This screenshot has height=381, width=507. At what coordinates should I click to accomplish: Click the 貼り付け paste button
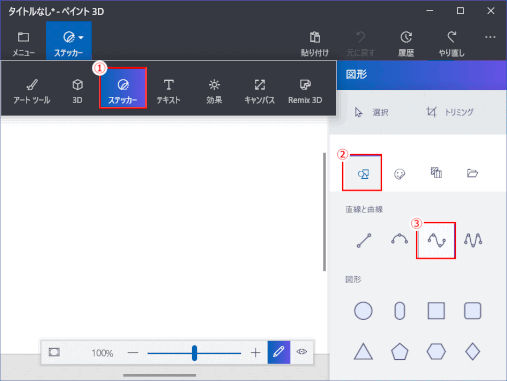pyautogui.click(x=314, y=43)
